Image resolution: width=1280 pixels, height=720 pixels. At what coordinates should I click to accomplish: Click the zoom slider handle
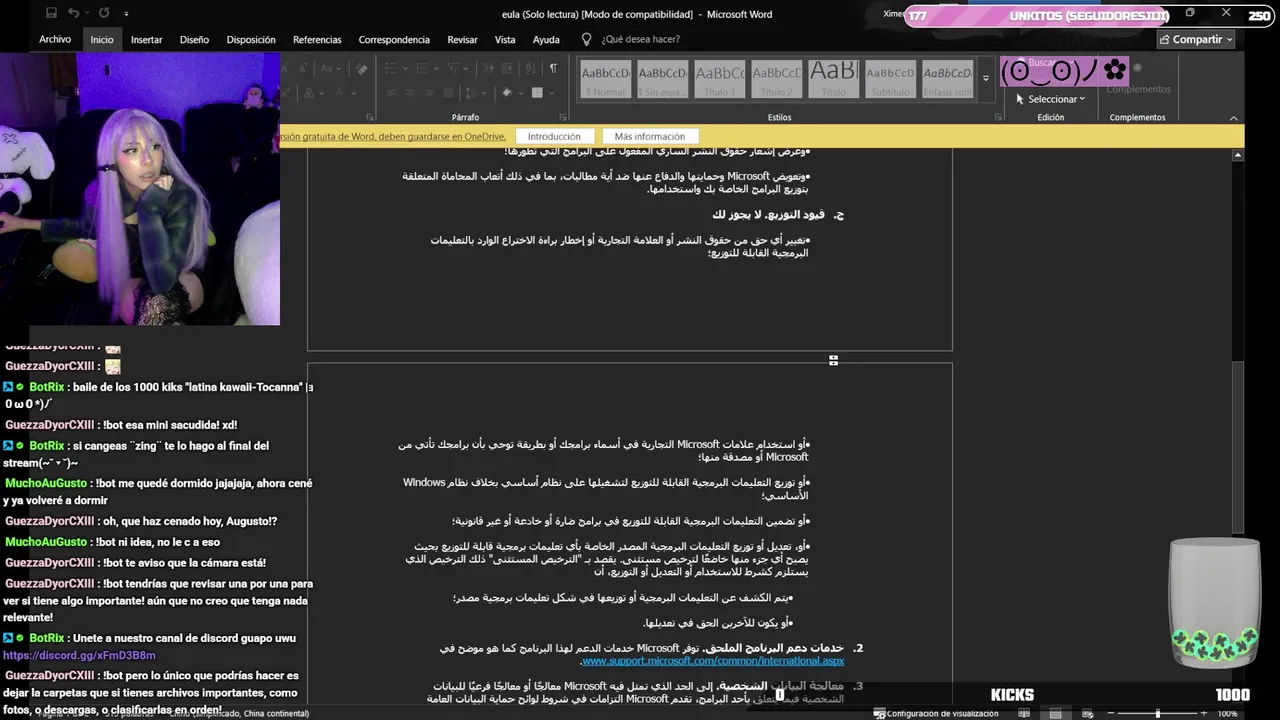(1158, 713)
